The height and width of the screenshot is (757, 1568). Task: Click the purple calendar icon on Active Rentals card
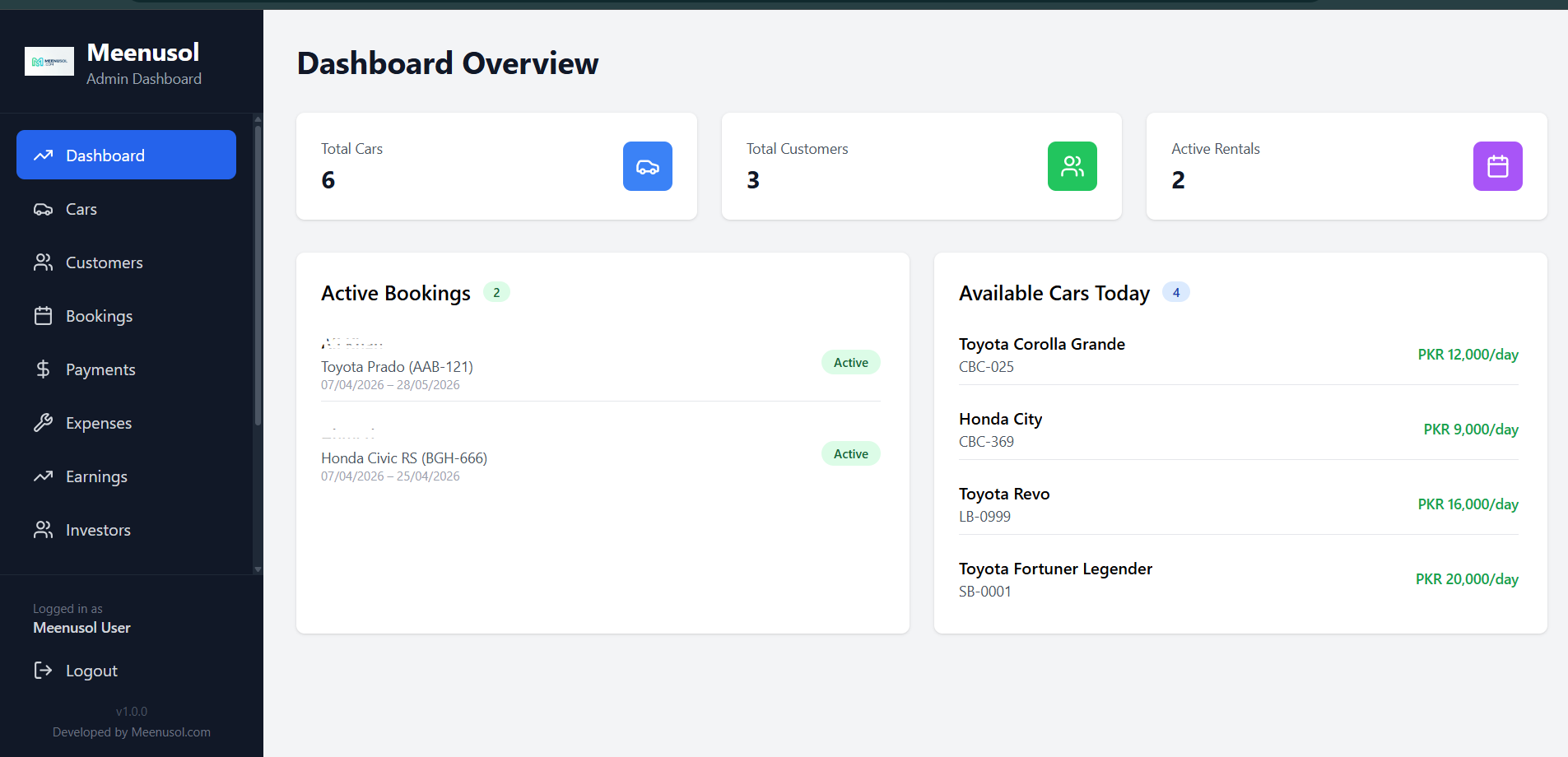[1497, 165]
